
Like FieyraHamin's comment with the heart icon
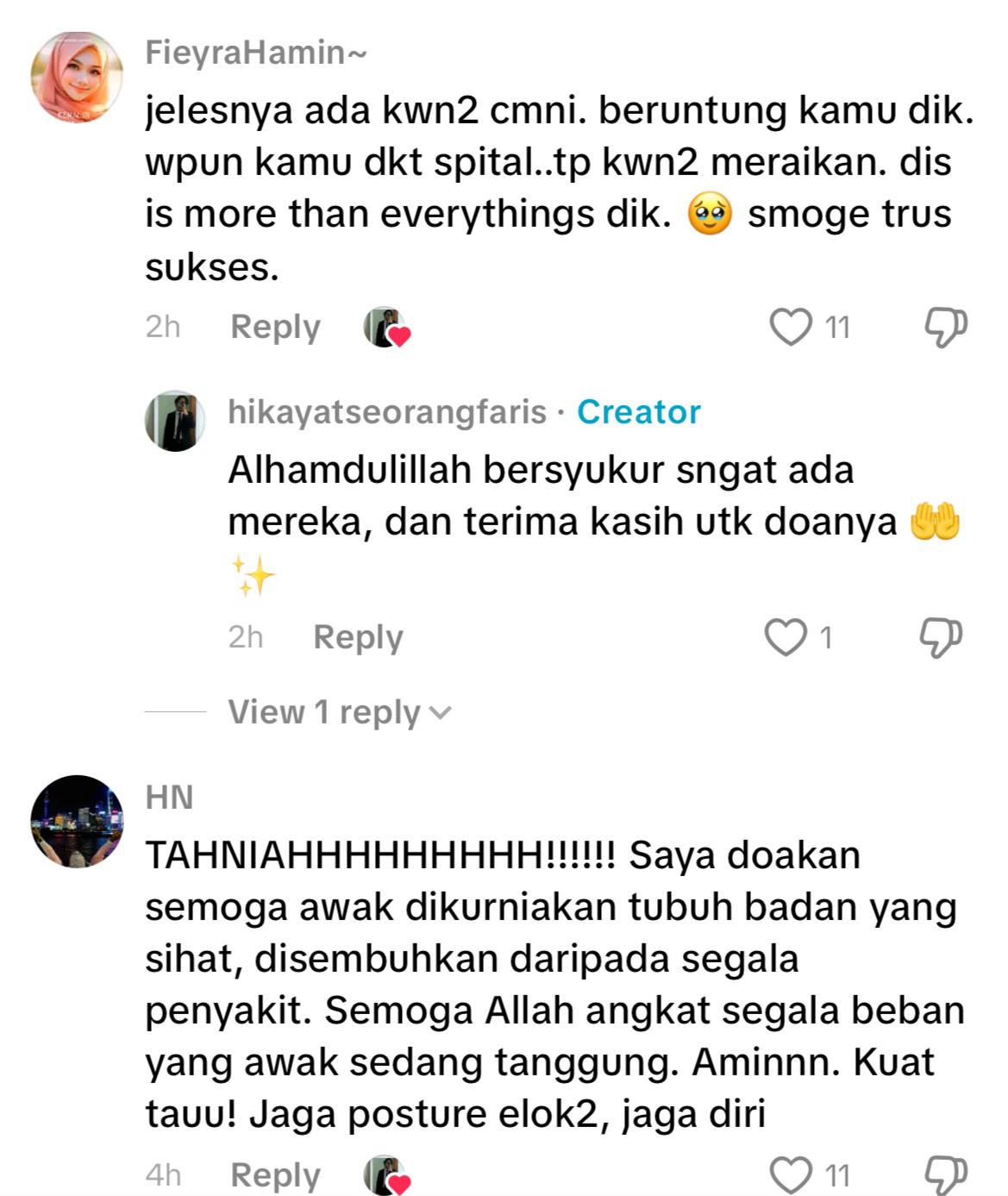791,327
